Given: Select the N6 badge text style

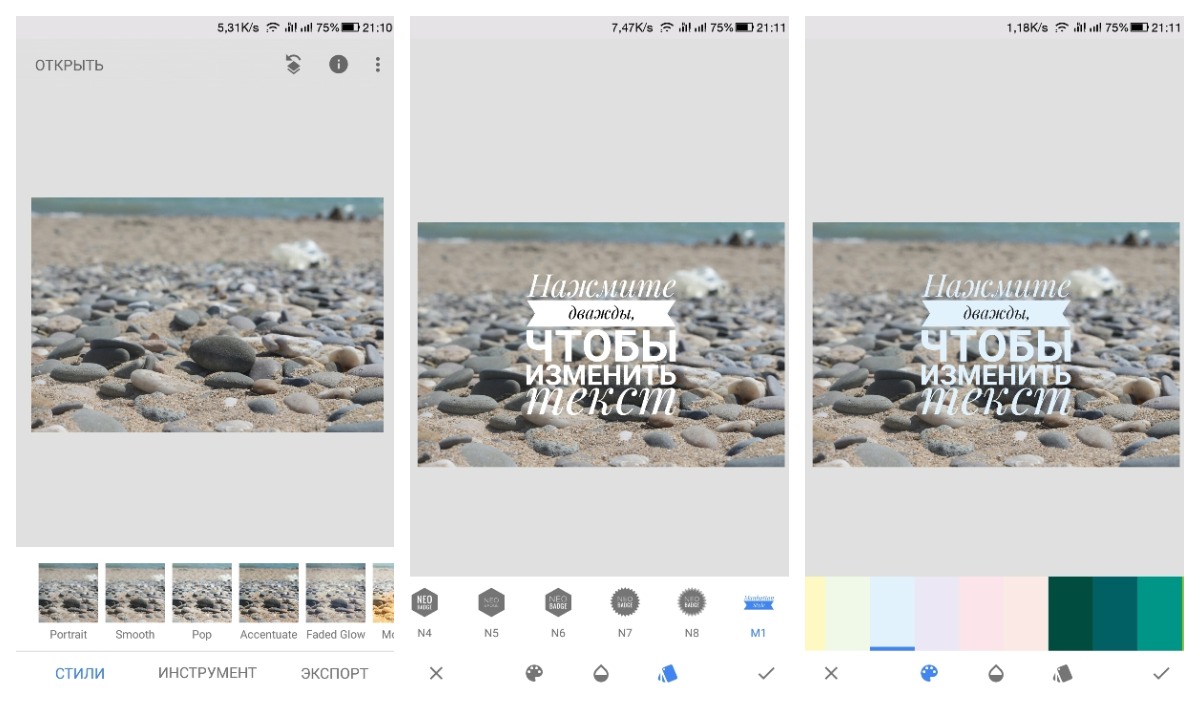Looking at the screenshot, I should pos(558,603).
